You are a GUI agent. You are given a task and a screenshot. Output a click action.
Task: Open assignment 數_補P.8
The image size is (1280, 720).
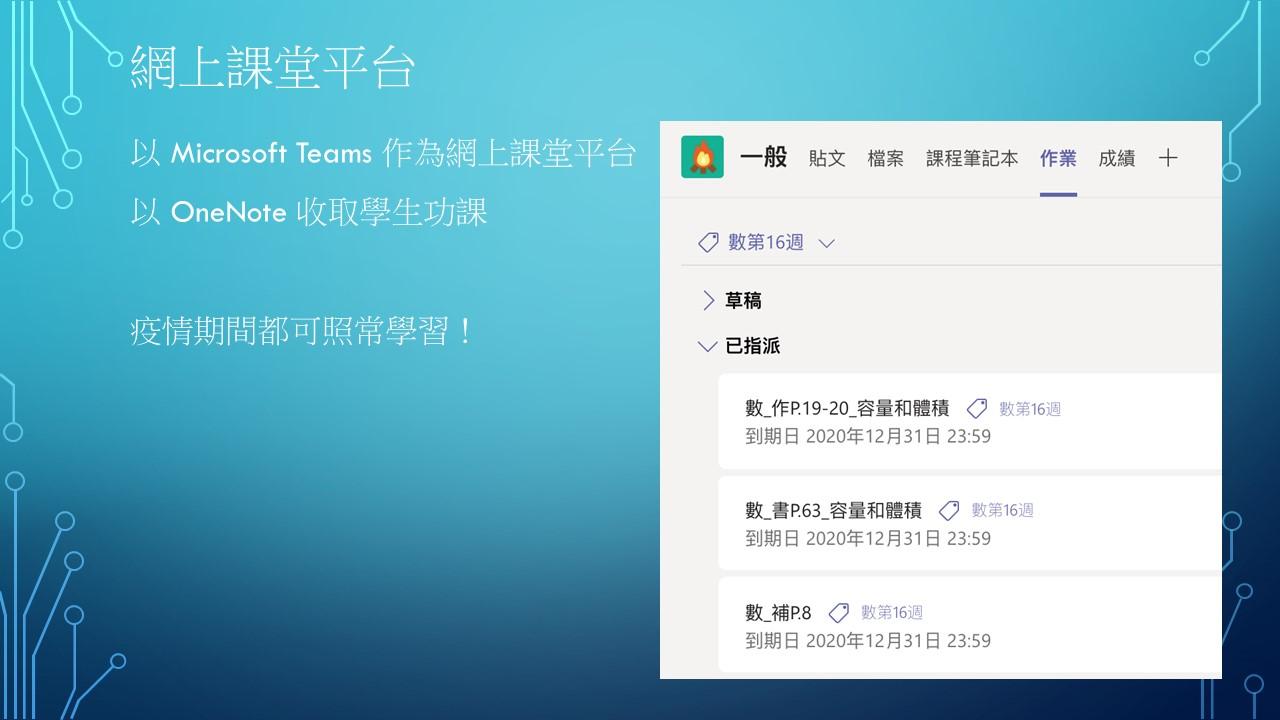[x=778, y=612]
